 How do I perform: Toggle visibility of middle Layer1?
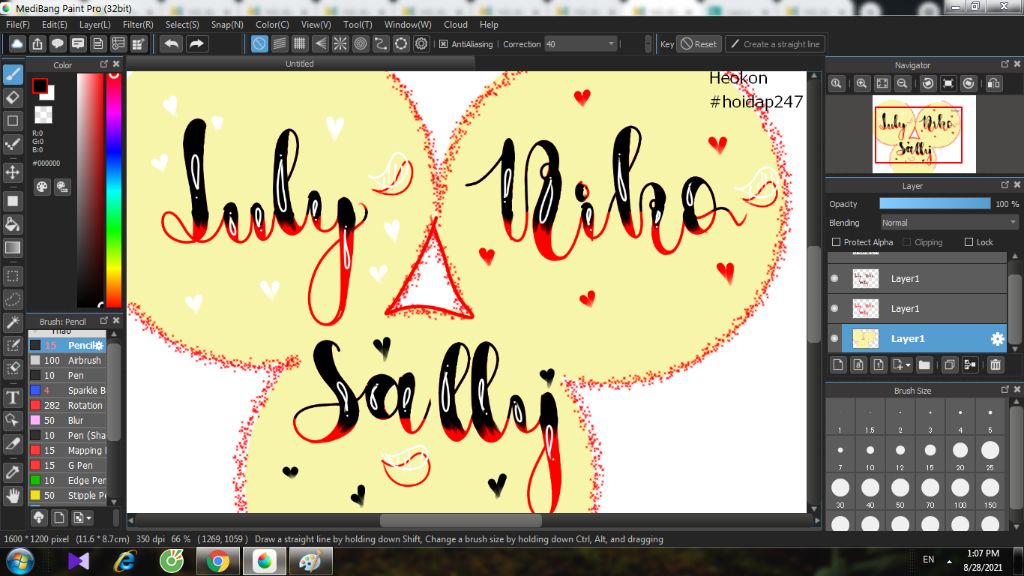click(835, 308)
